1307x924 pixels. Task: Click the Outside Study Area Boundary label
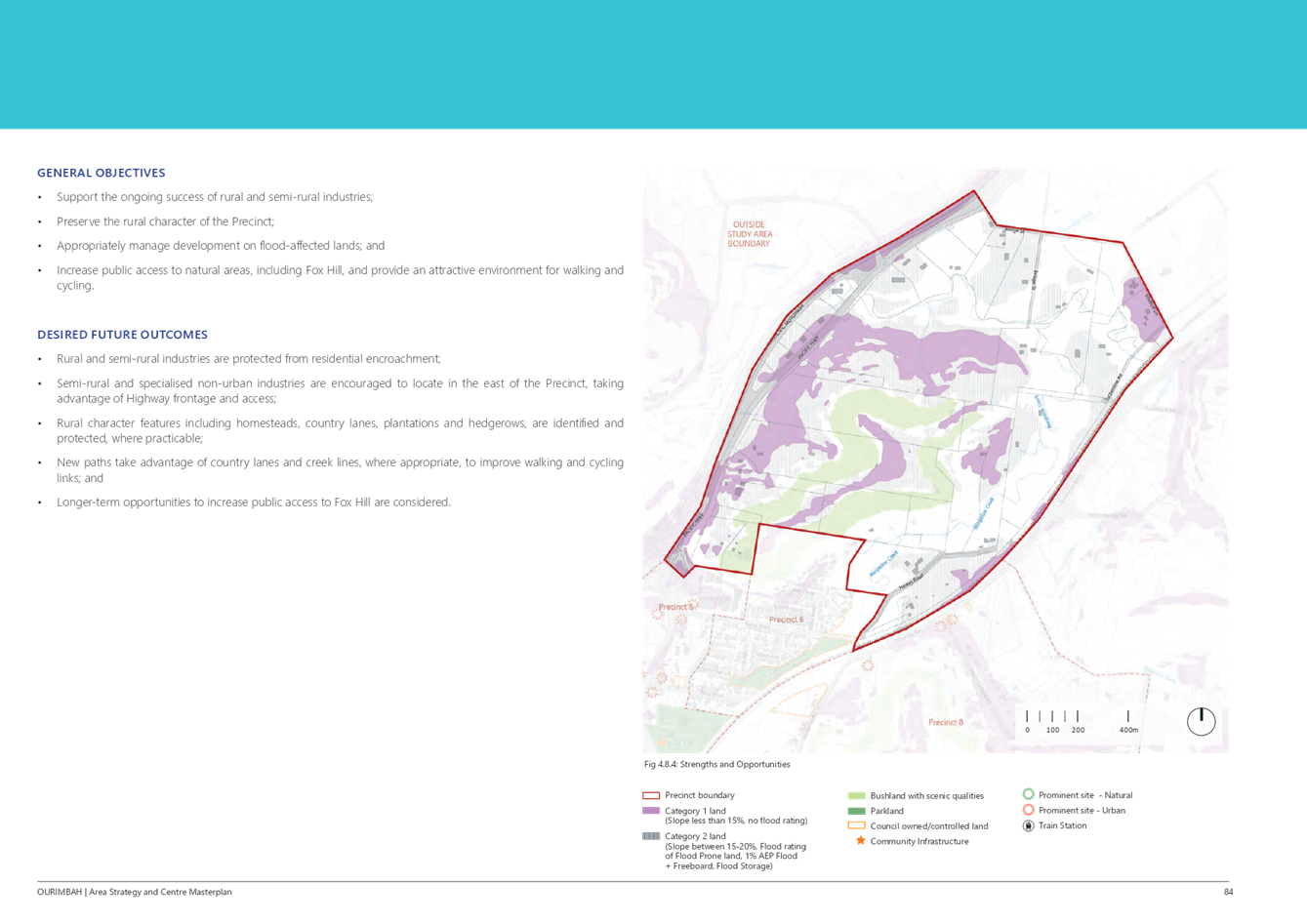[x=750, y=234]
